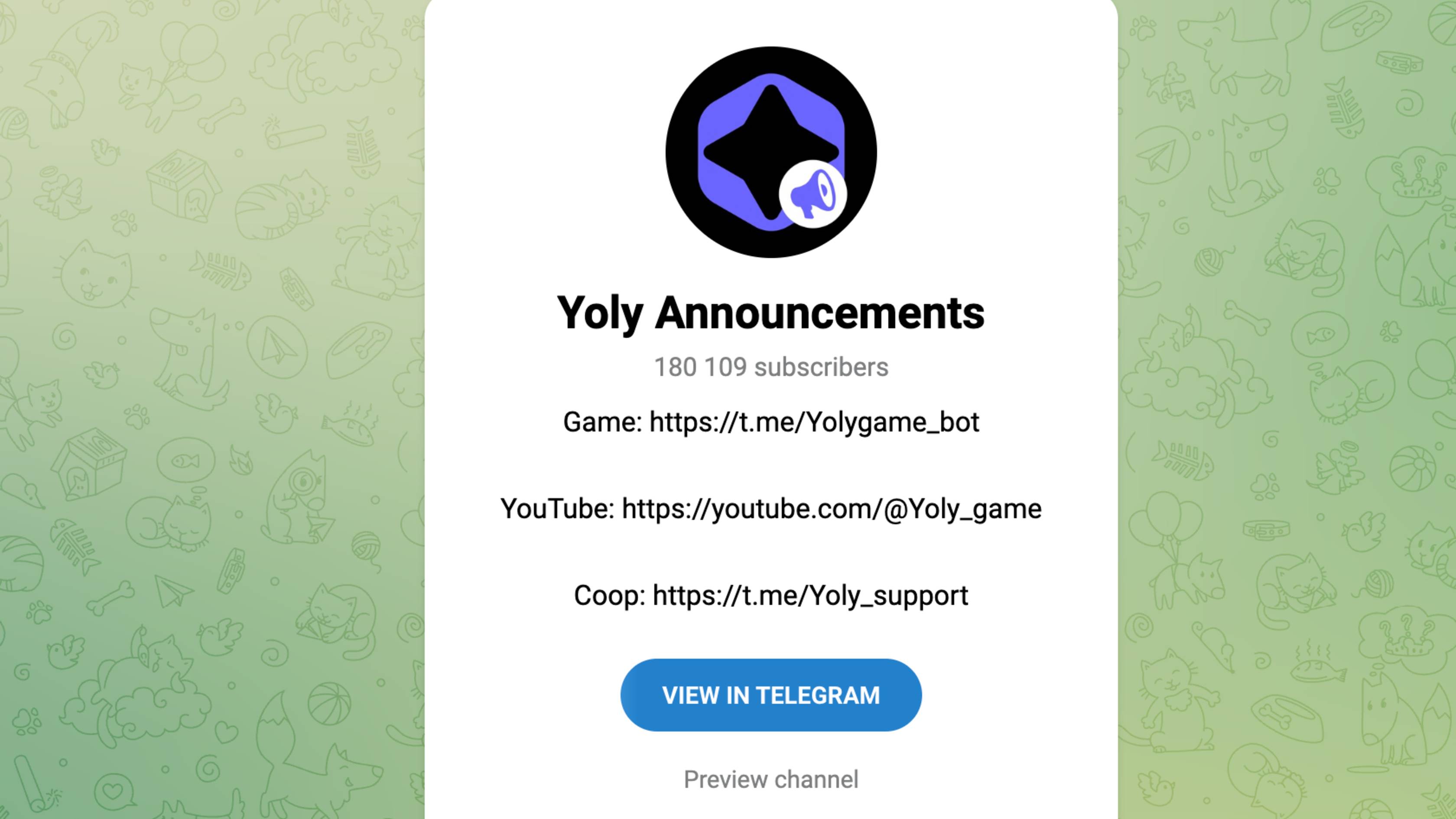Click the Yoly channel avatar logo
This screenshot has height=819, width=1456.
[x=771, y=152]
